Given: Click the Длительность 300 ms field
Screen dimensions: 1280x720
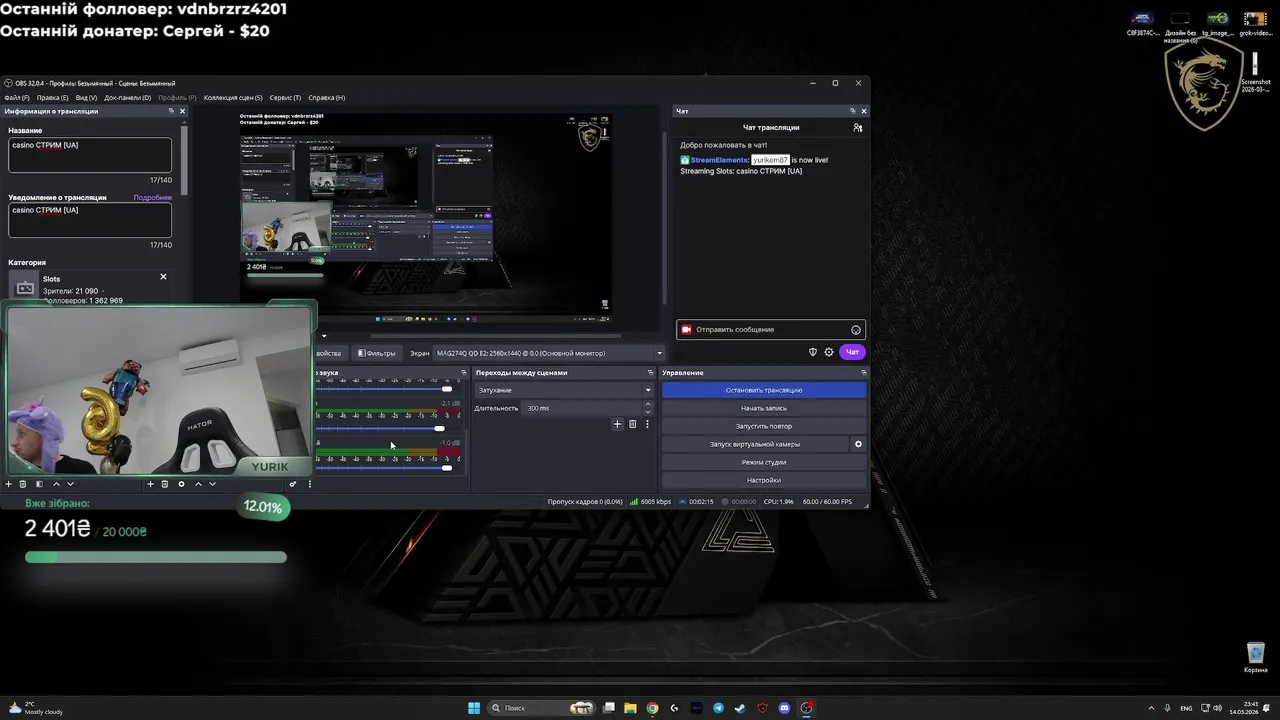Looking at the screenshot, I should pos(582,408).
